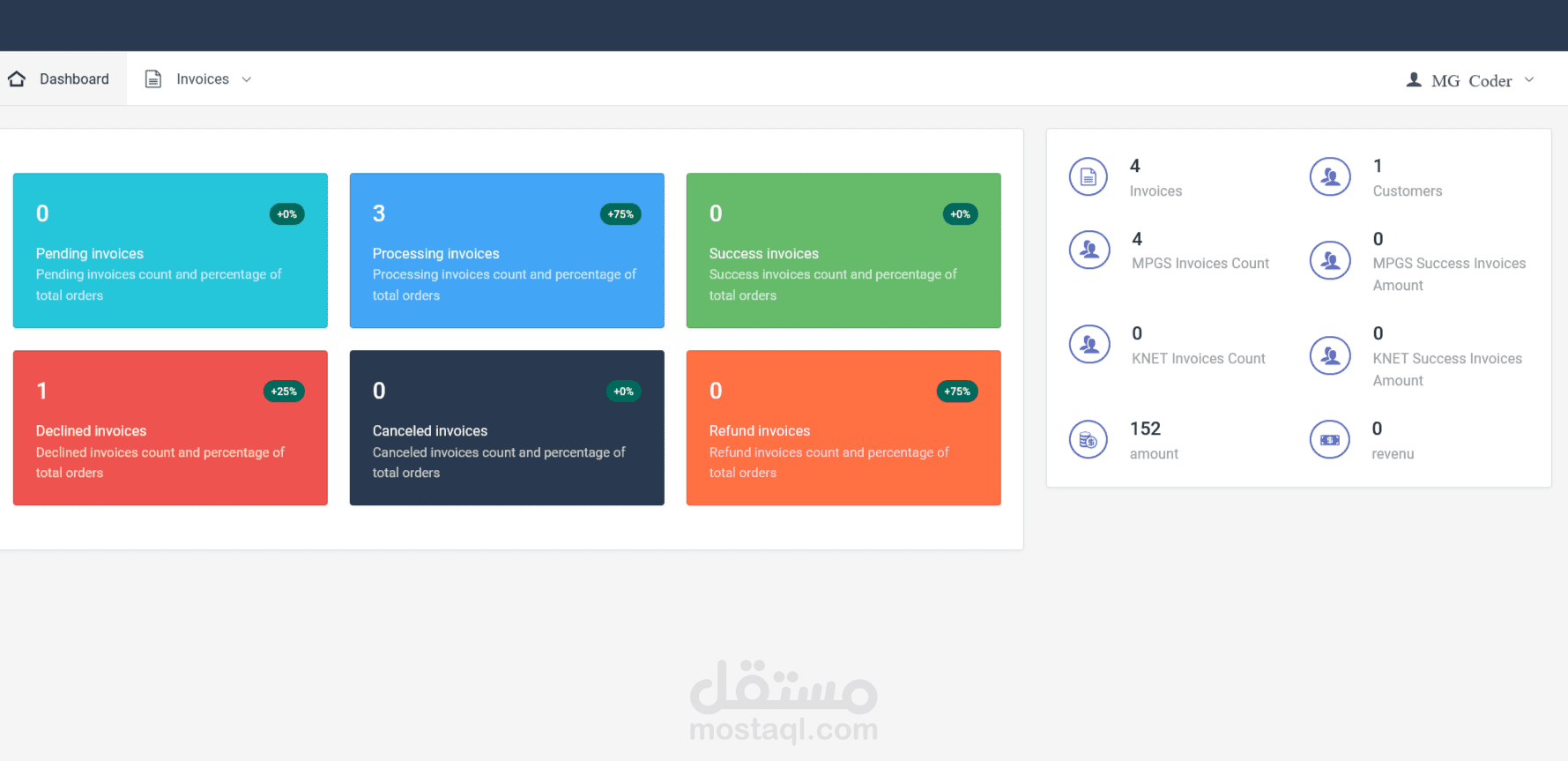
Task: Click the Customers stat icon
Action: pyautogui.click(x=1330, y=177)
